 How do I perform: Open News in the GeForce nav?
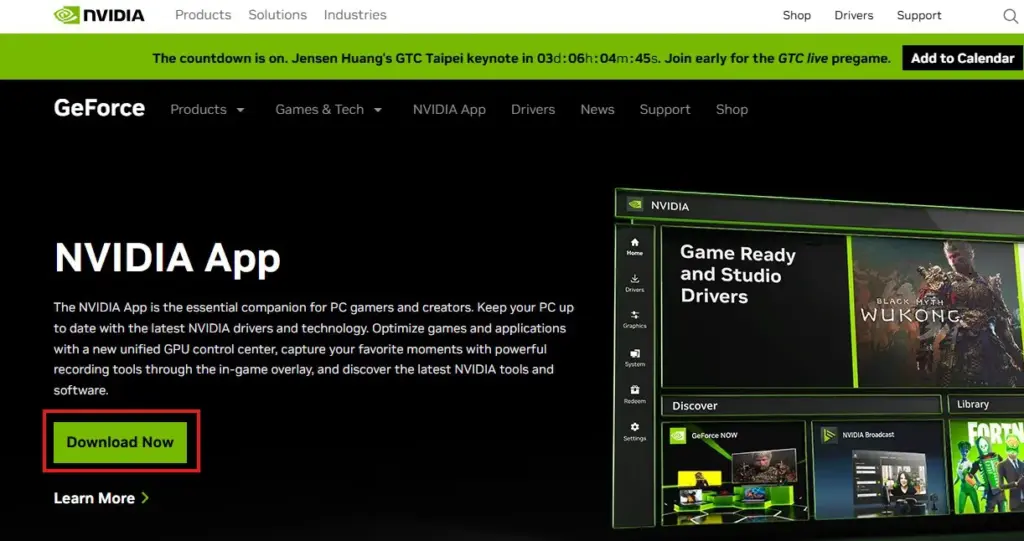pyautogui.click(x=598, y=110)
